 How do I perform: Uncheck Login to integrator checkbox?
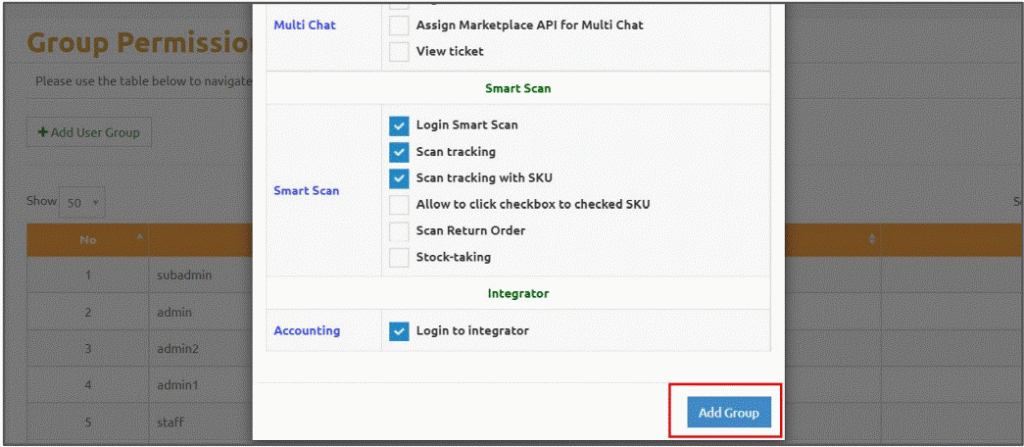tap(399, 331)
